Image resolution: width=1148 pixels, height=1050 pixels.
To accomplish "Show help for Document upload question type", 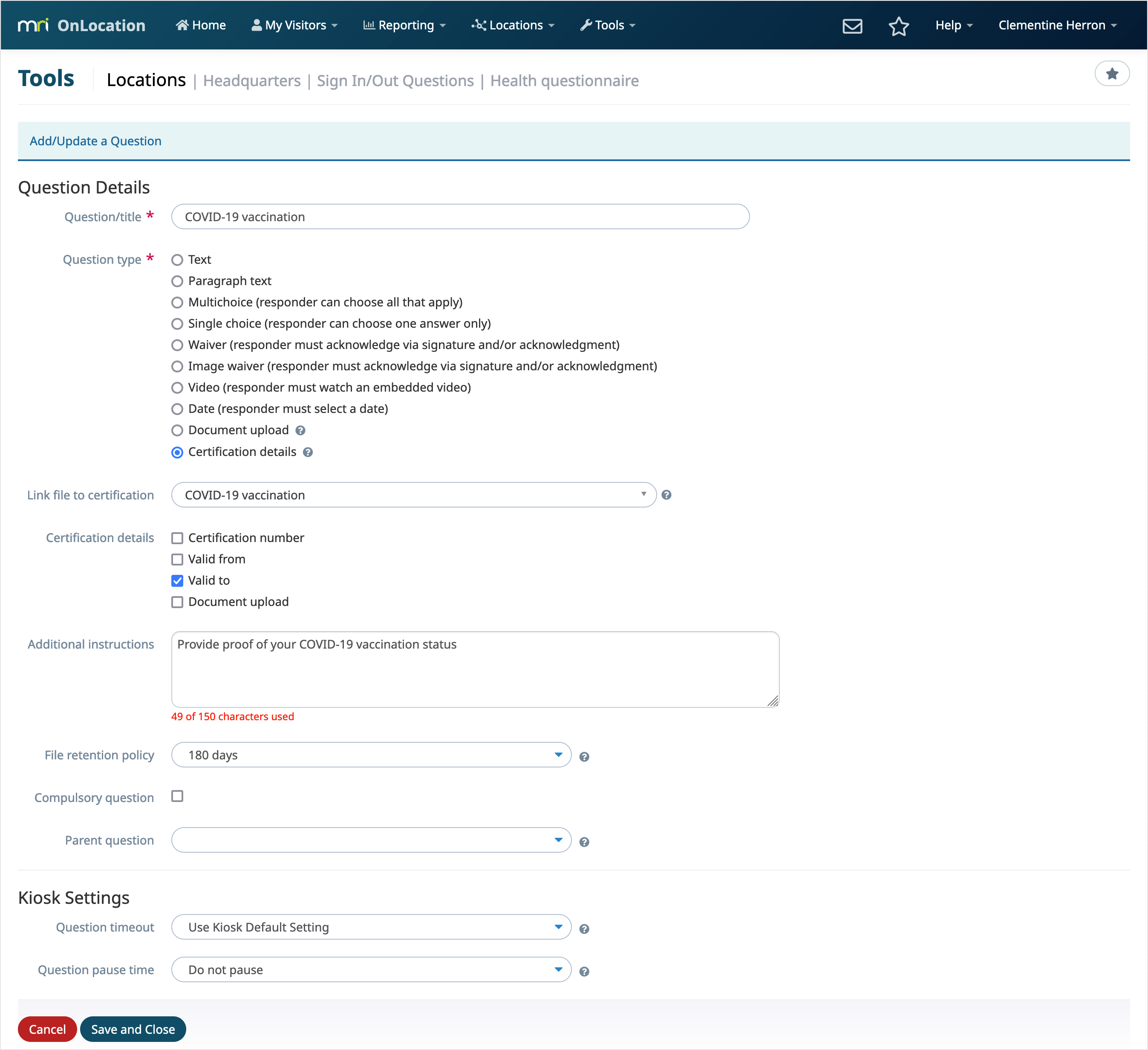I will click(x=301, y=431).
